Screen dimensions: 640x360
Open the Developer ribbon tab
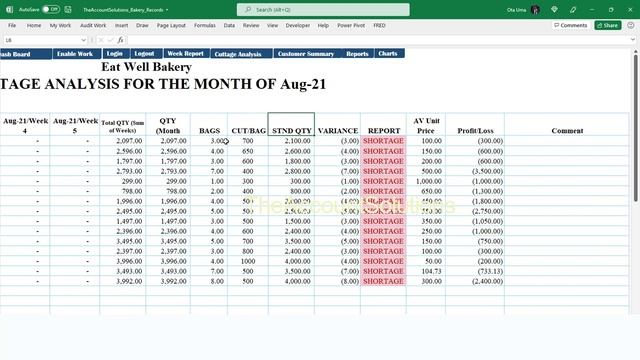point(298,25)
